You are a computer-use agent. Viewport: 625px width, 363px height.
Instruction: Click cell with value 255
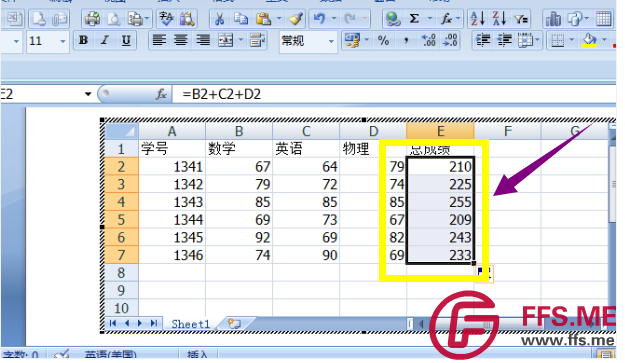(x=440, y=202)
